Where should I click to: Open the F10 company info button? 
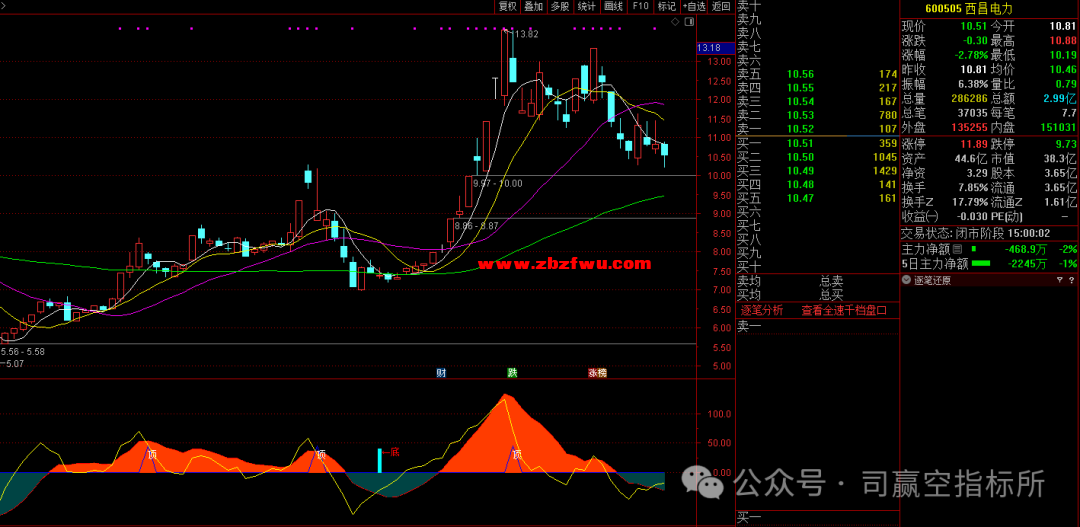click(640, 6)
